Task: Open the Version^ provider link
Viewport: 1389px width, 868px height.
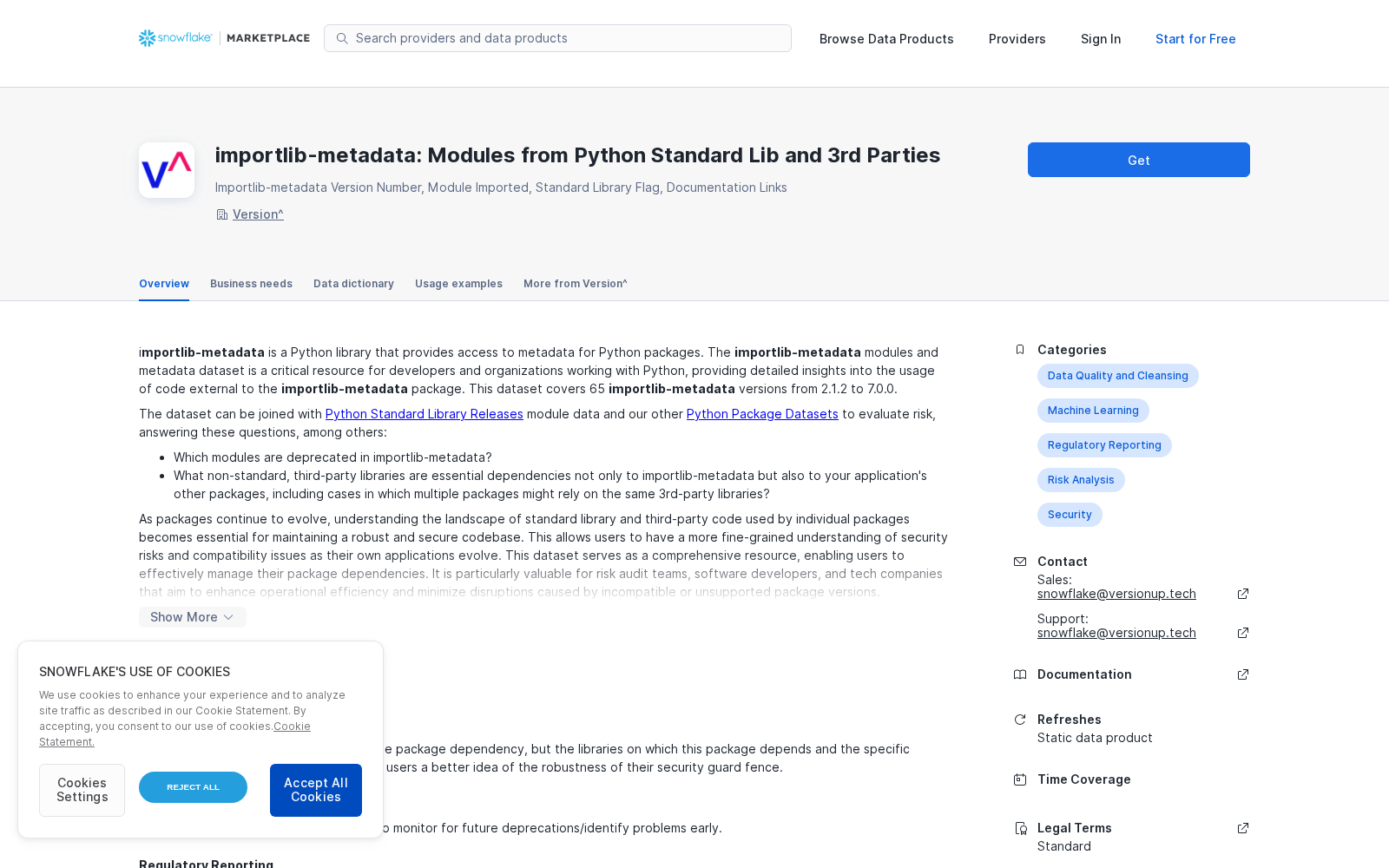Action: (258, 214)
